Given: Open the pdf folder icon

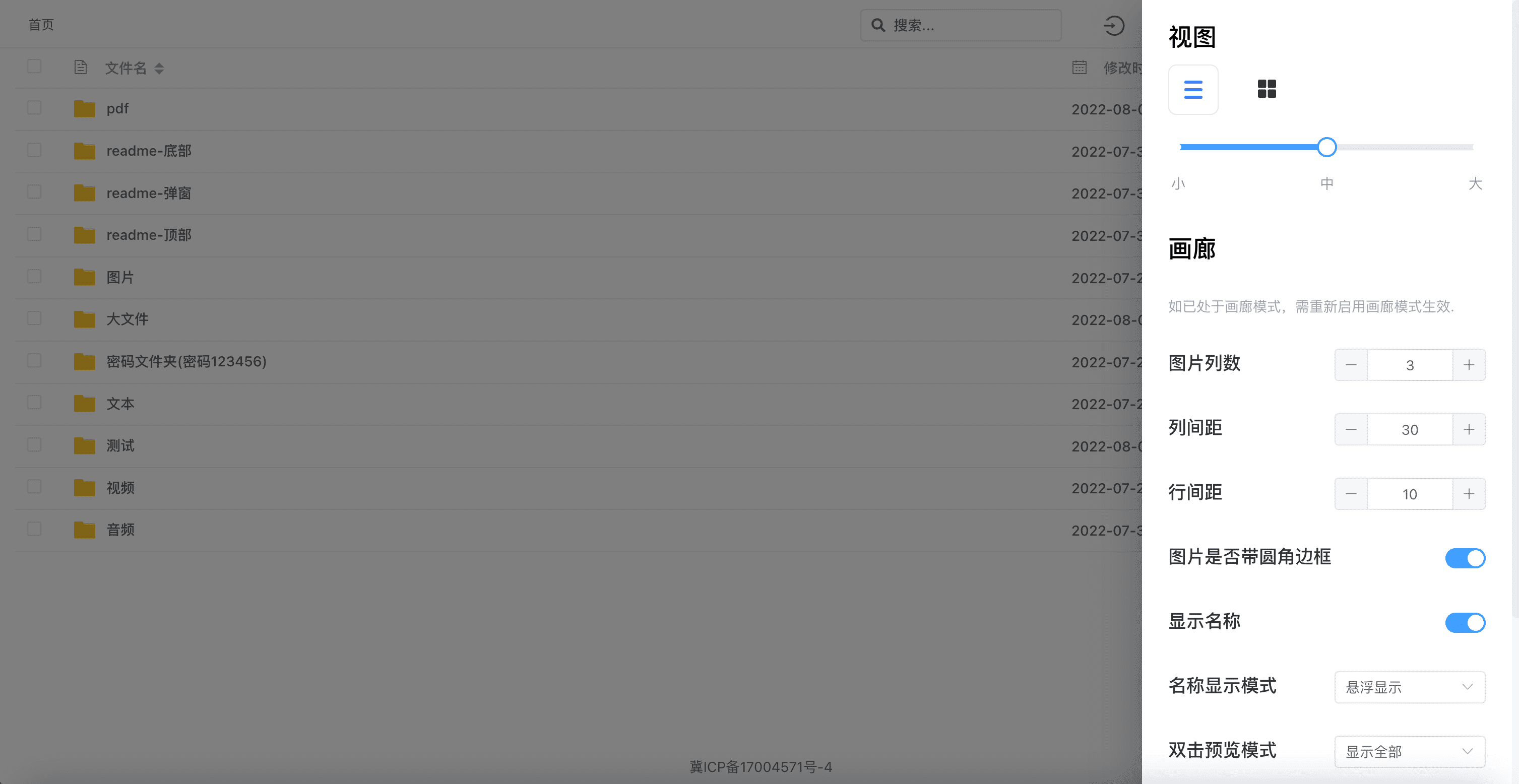Looking at the screenshot, I should point(84,108).
